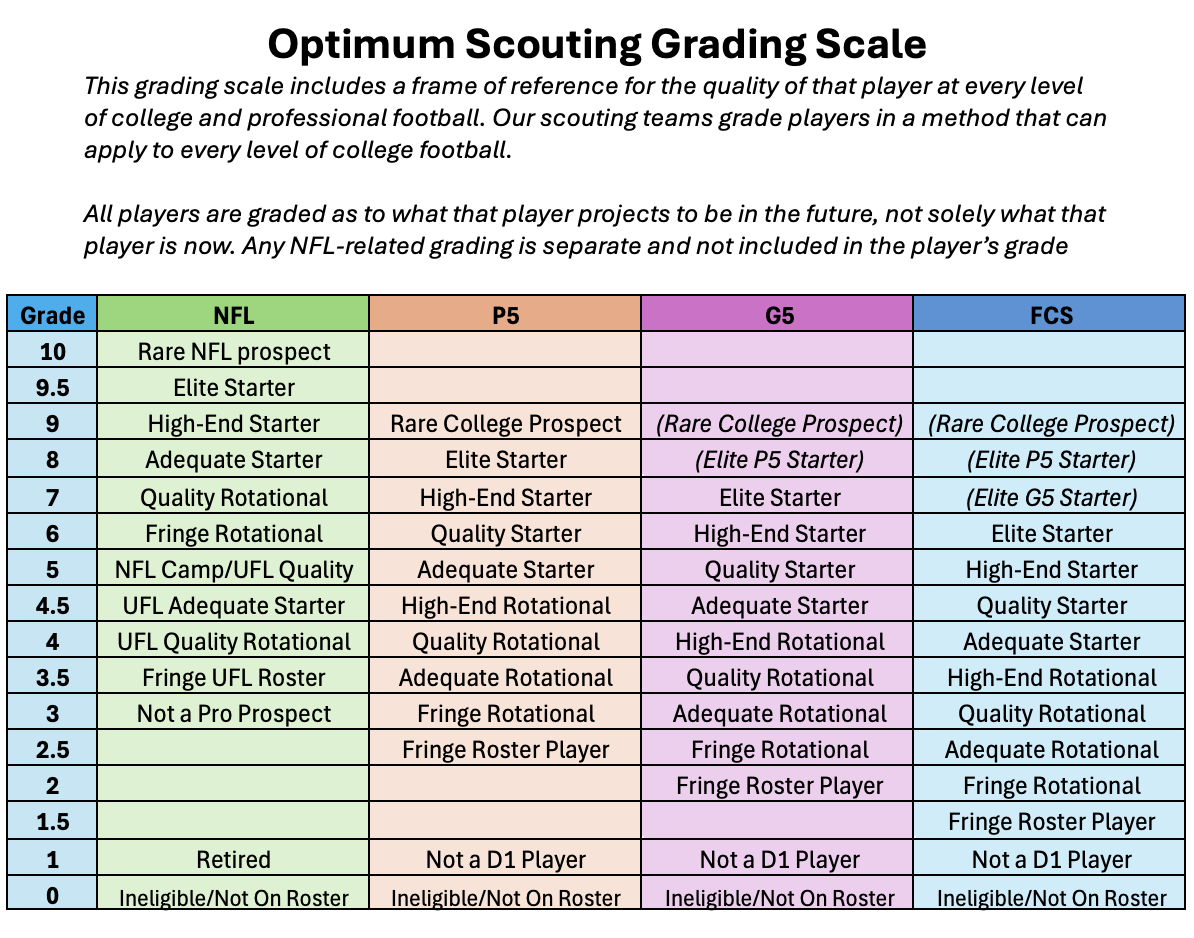1194x938 pixels.
Task: Select the 'UFL Adequate Starter' cell
Action: 234,606
